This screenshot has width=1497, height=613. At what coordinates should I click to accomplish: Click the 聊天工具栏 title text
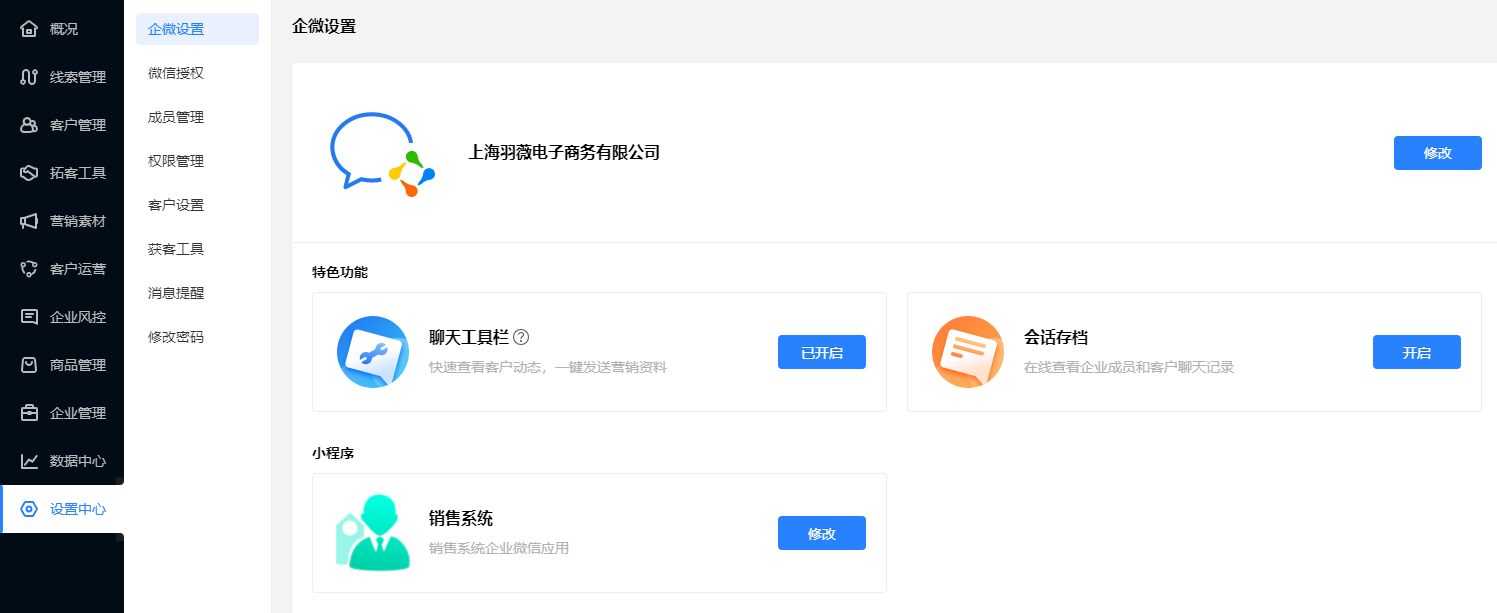468,338
